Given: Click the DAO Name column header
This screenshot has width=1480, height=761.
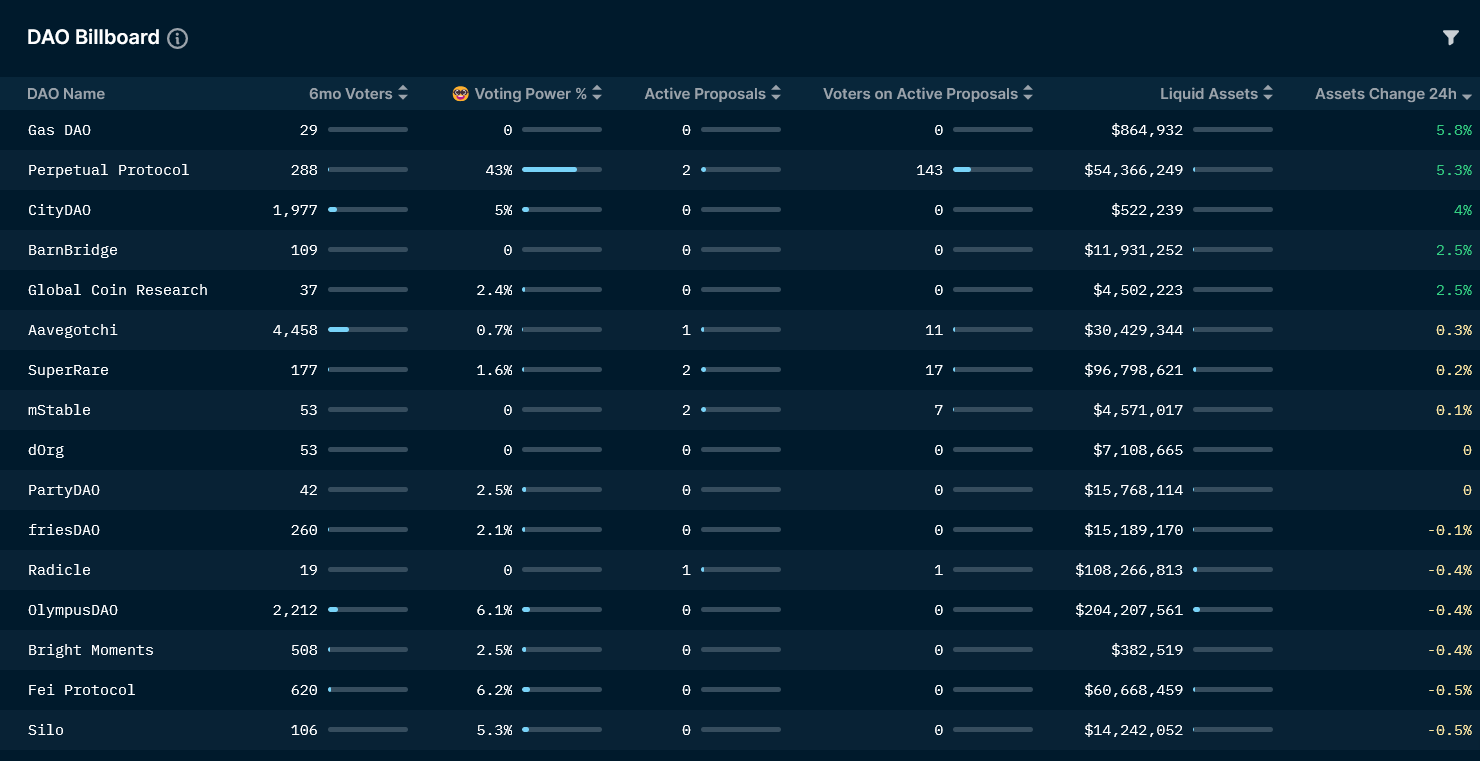Looking at the screenshot, I should point(66,94).
